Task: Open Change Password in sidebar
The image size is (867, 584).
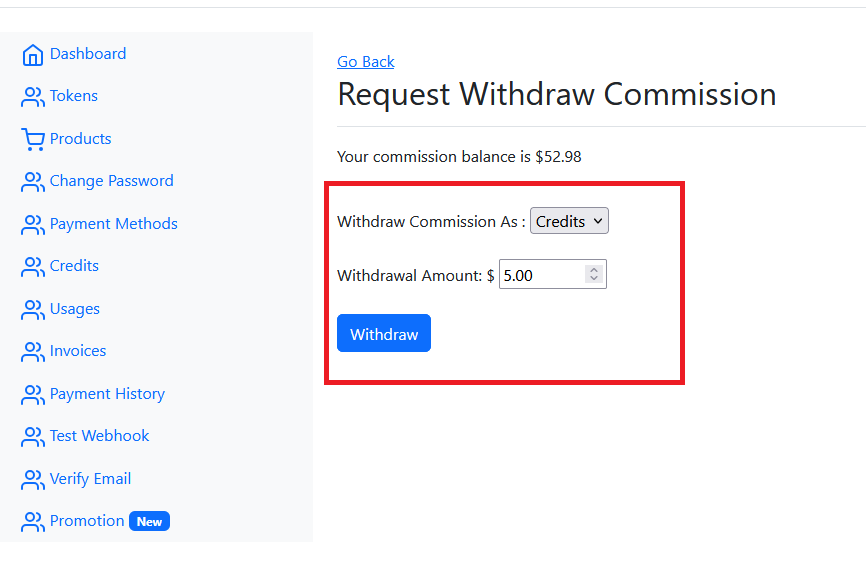Action: coord(111,181)
